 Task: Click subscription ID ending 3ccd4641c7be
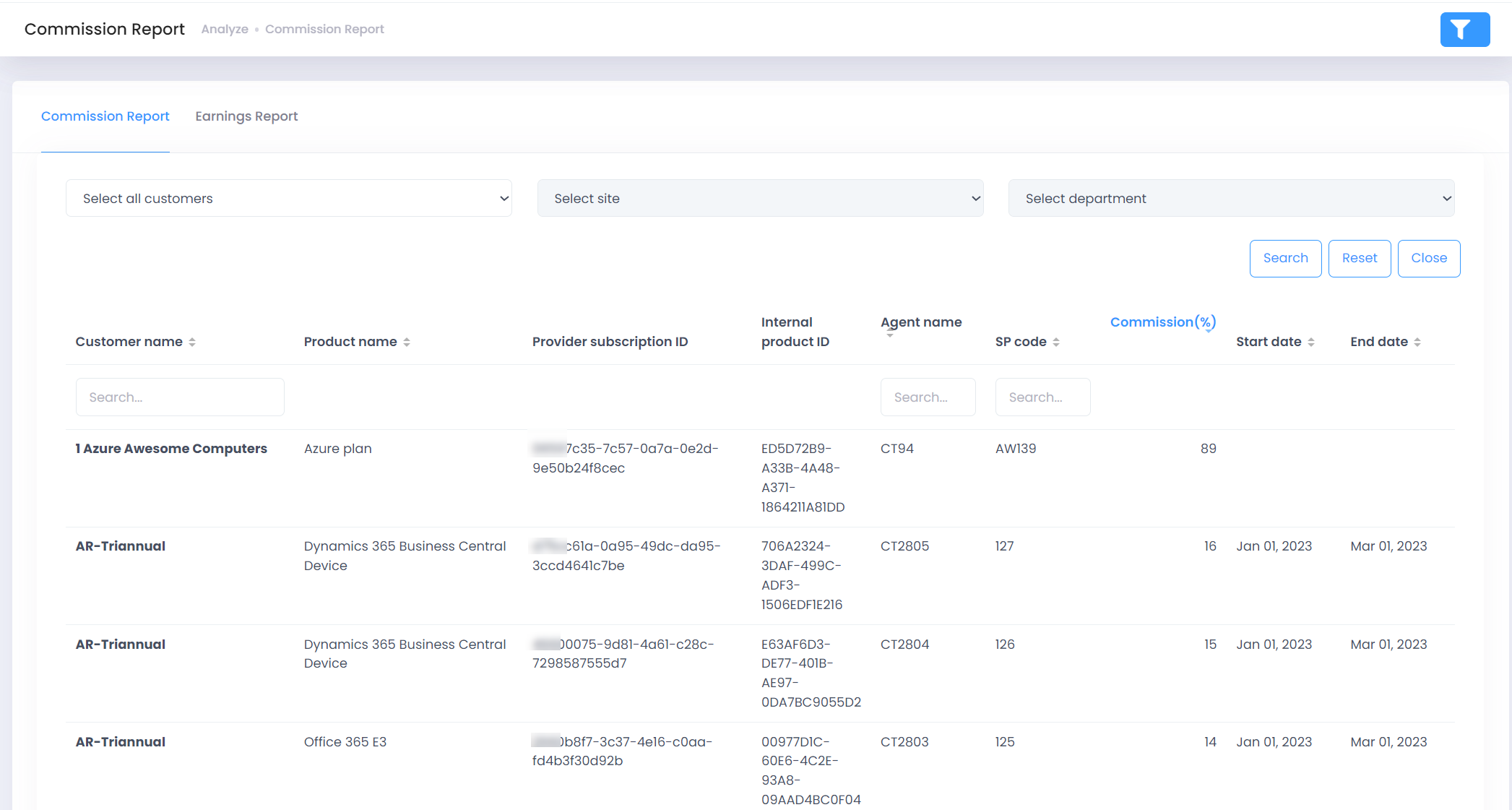tap(626, 556)
